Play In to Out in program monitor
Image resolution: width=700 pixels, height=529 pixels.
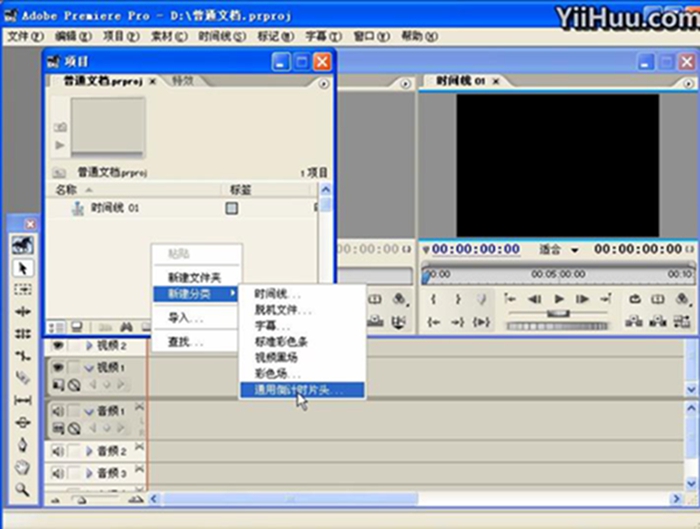pos(481,321)
